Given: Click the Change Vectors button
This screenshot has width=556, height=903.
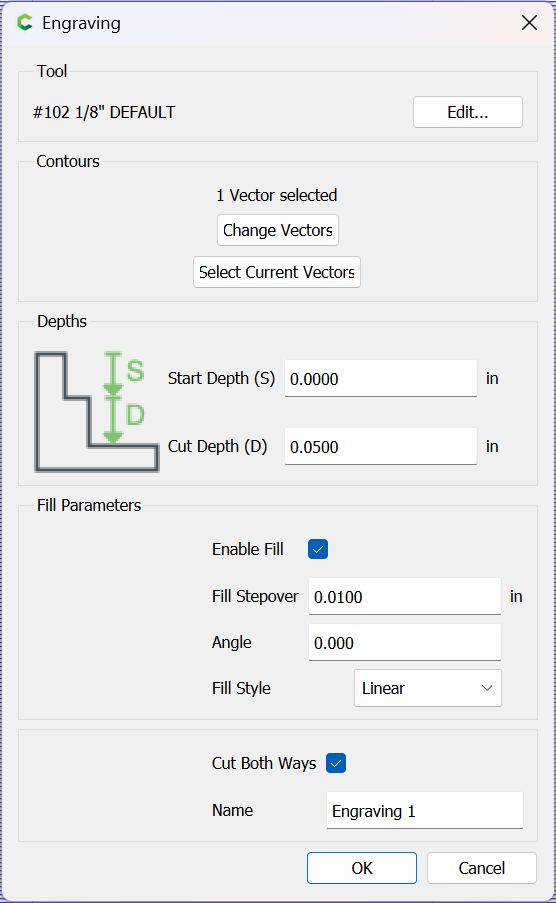Looking at the screenshot, I should [278, 230].
